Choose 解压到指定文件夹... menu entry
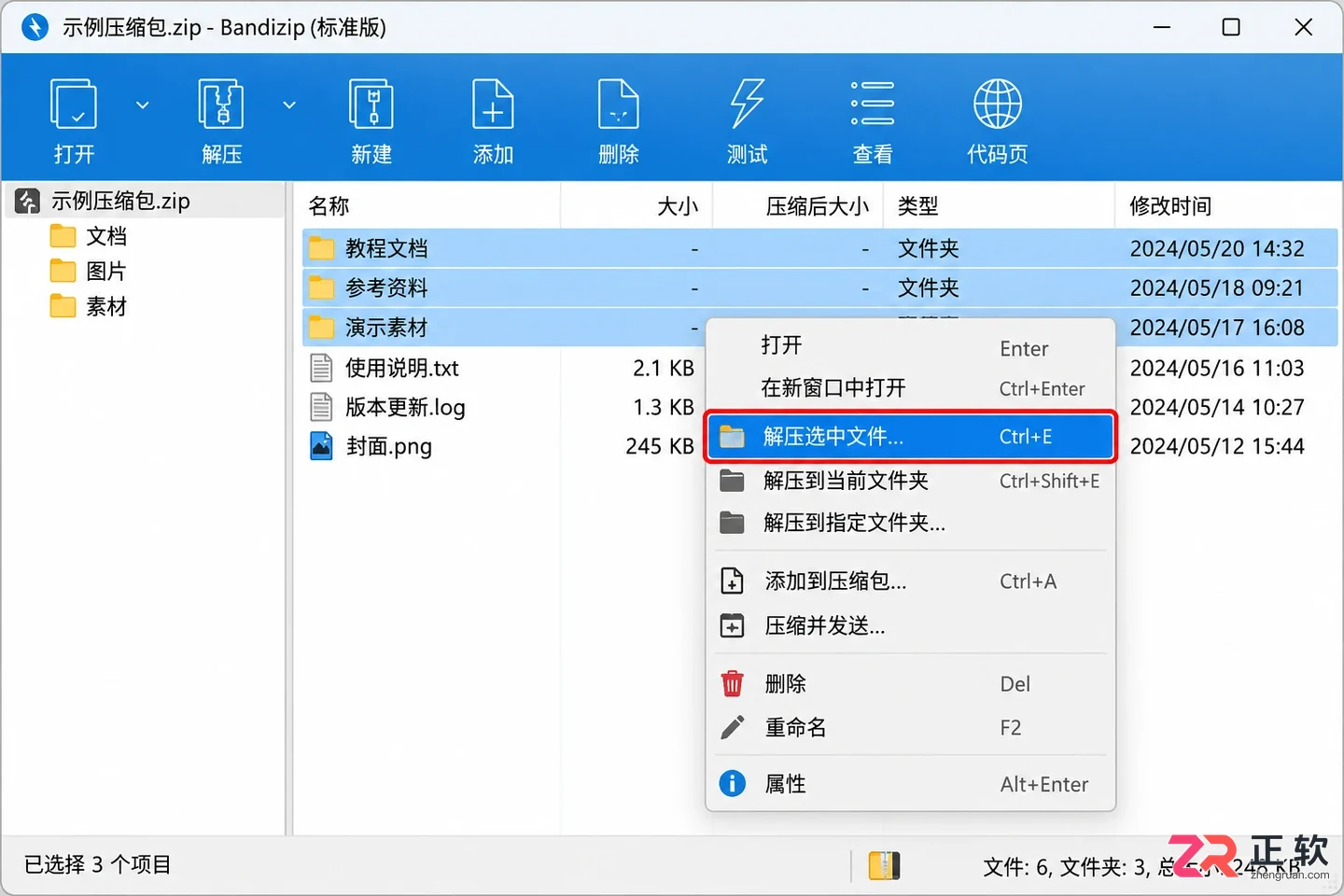 coord(910,523)
